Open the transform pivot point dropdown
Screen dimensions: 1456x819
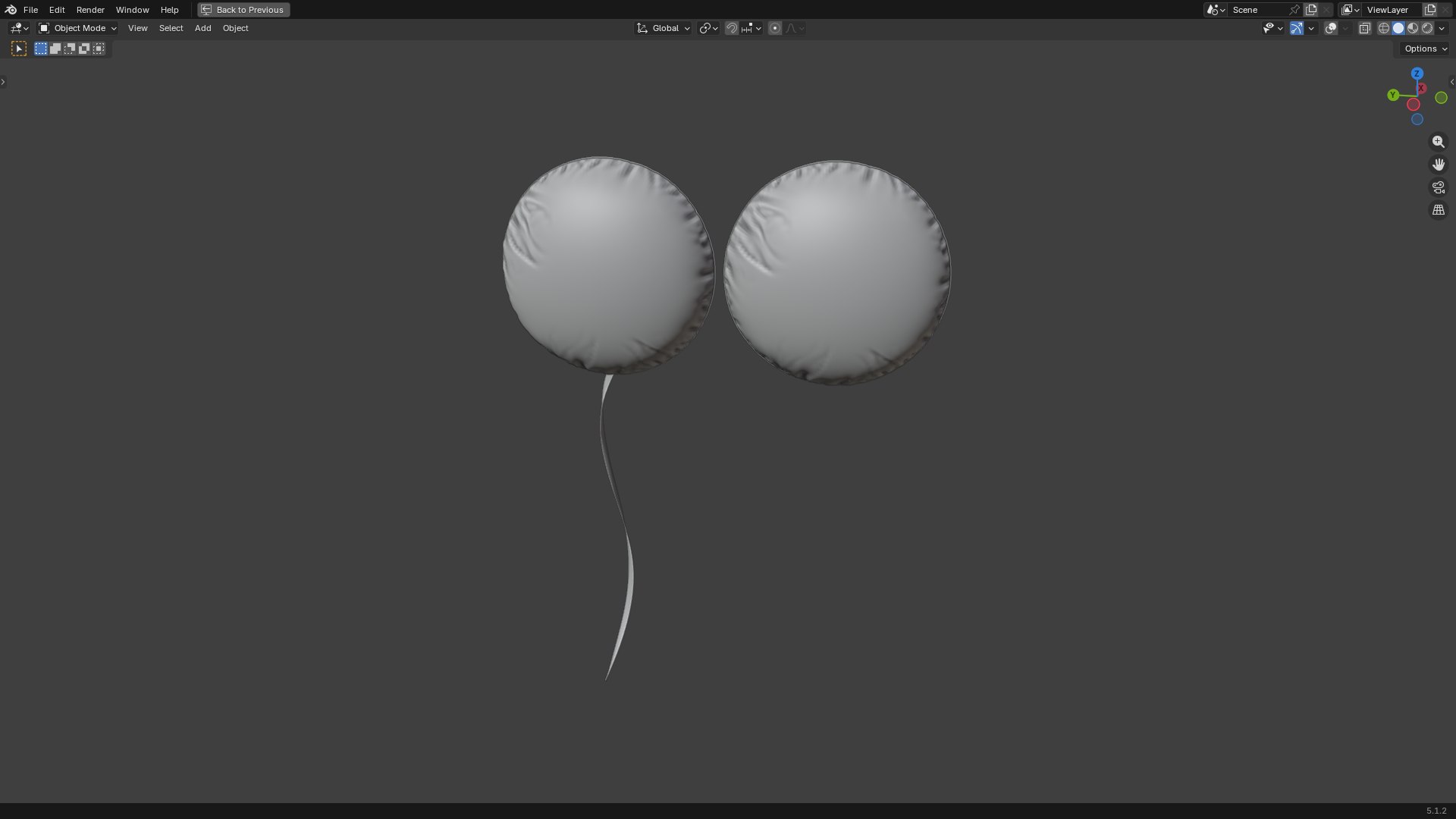708,28
